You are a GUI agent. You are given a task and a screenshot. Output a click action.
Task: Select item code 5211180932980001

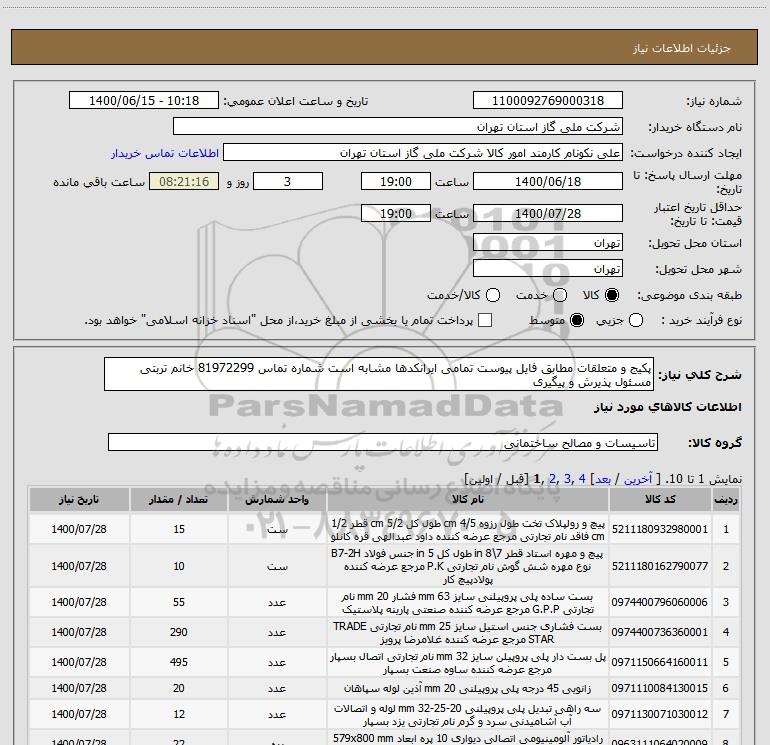pos(660,529)
